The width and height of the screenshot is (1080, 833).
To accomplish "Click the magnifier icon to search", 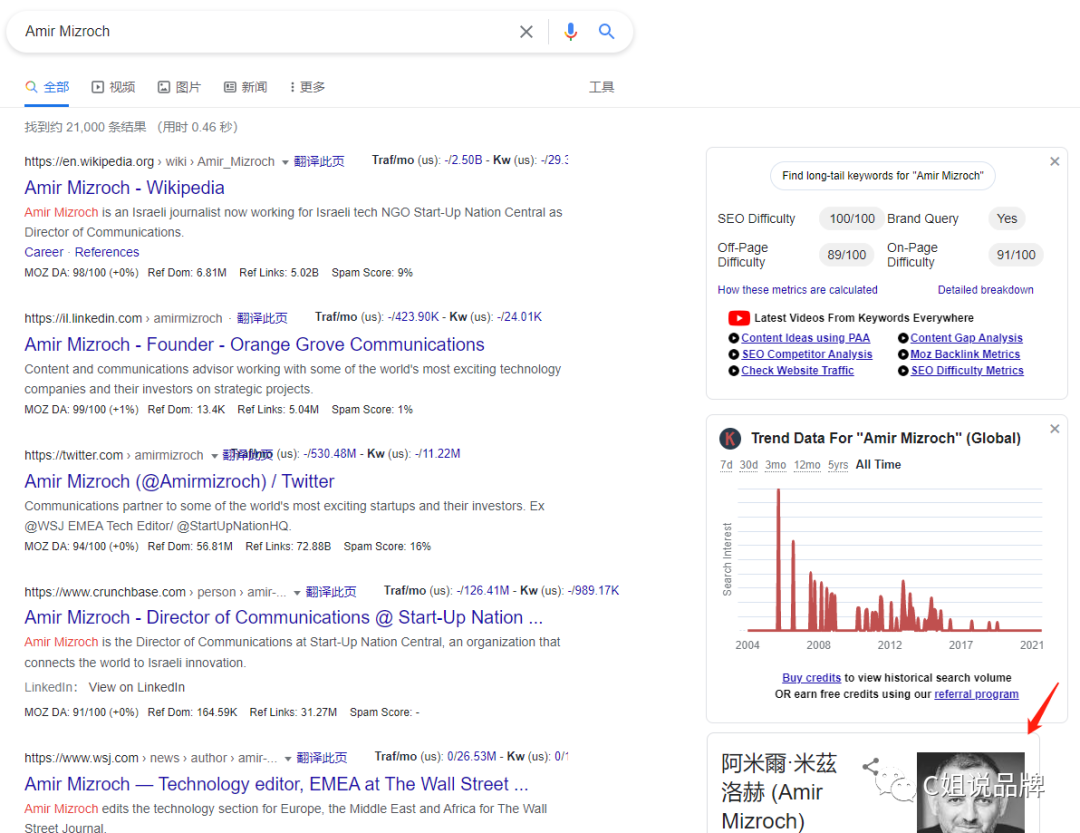I will click(607, 31).
